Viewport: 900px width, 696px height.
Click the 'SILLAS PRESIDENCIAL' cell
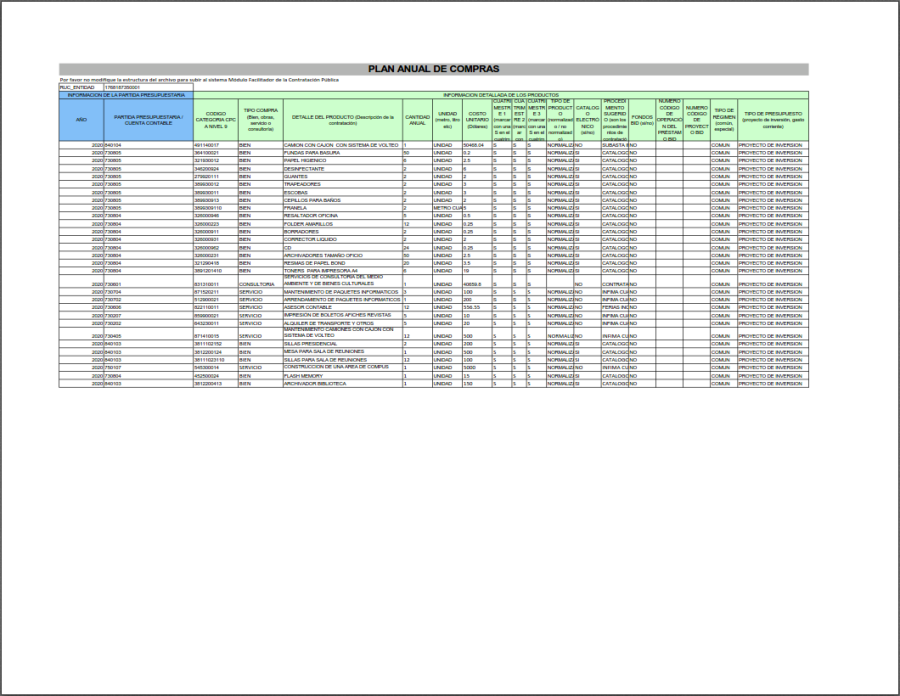343,344
